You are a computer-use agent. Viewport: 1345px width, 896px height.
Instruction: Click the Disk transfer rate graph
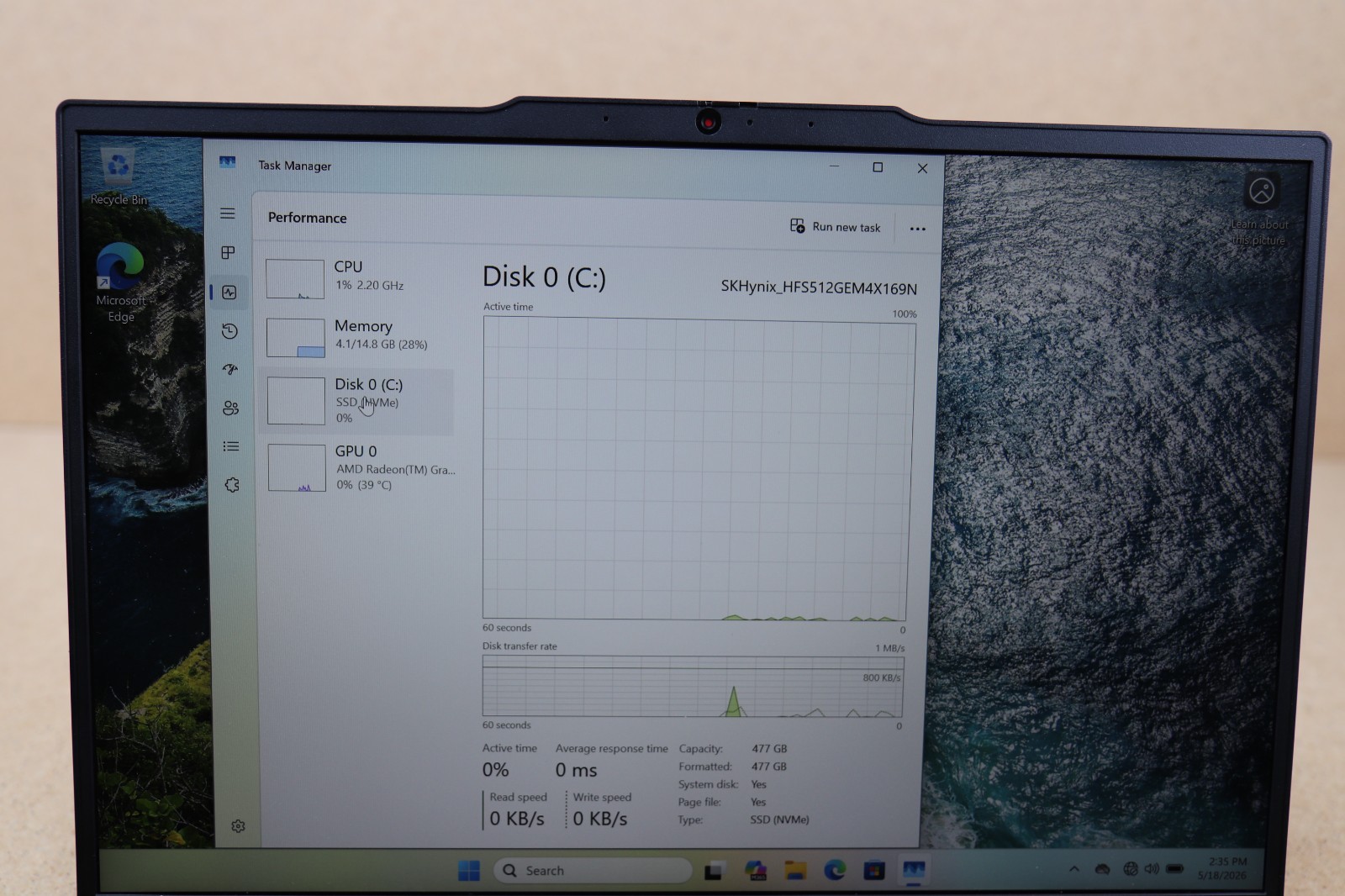(x=693, y=687)
